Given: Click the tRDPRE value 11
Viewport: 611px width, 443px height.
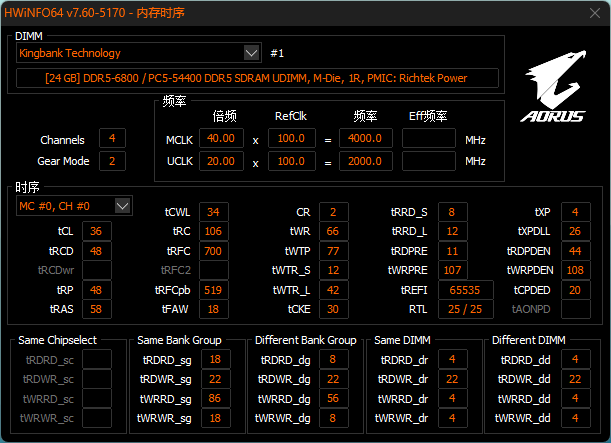Looking at the screenshot, I should tap(452, 251).
